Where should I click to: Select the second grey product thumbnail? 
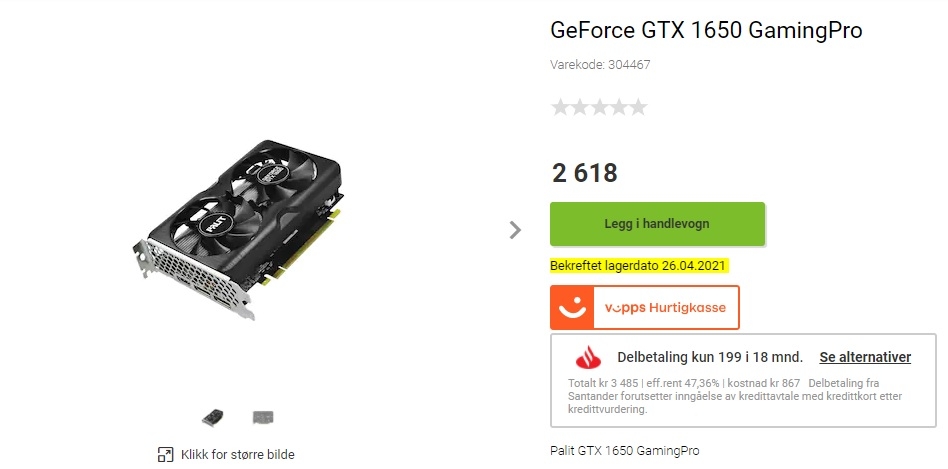pos(263,417)
